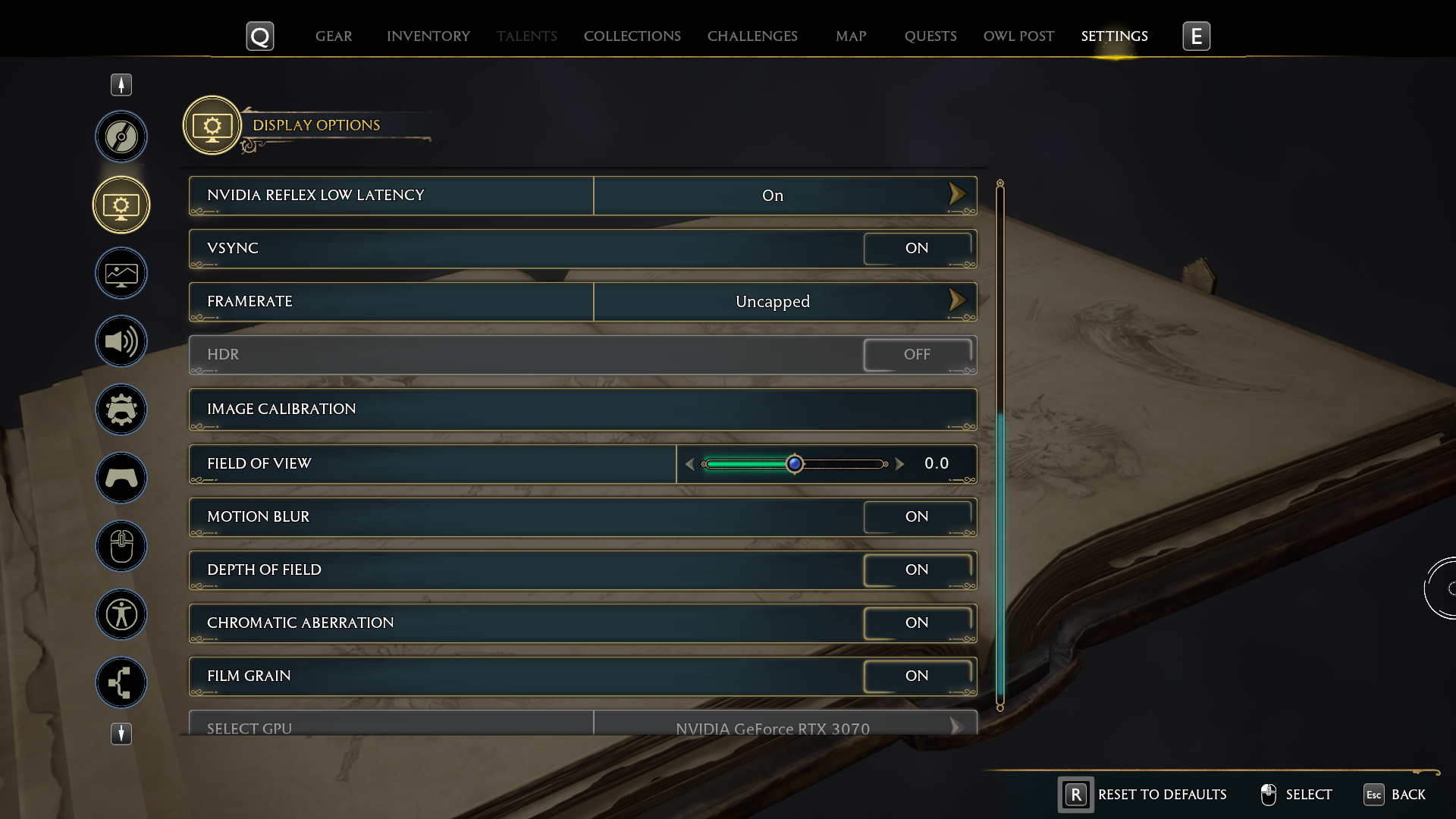Click the mouse/cursor settings icon

[x=121, y=545]
